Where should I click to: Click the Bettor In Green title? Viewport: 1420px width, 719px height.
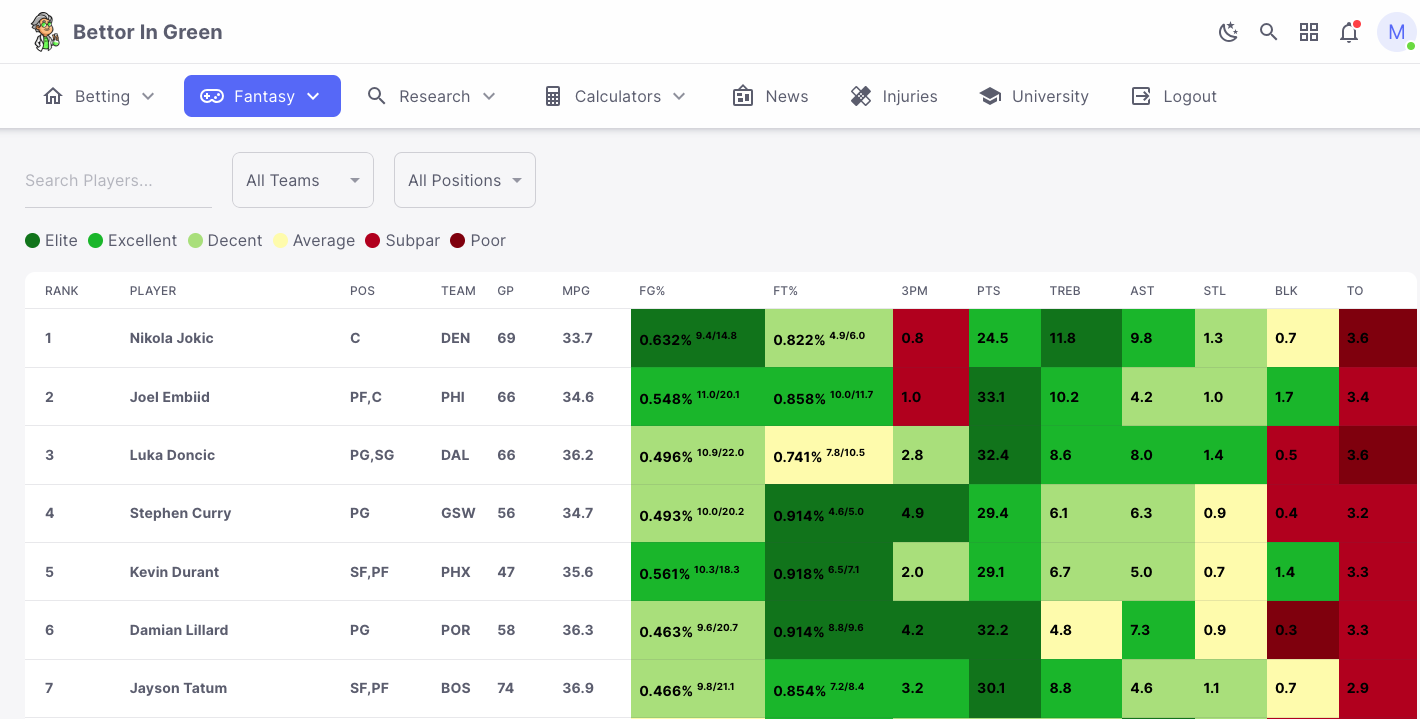[148, 32]
